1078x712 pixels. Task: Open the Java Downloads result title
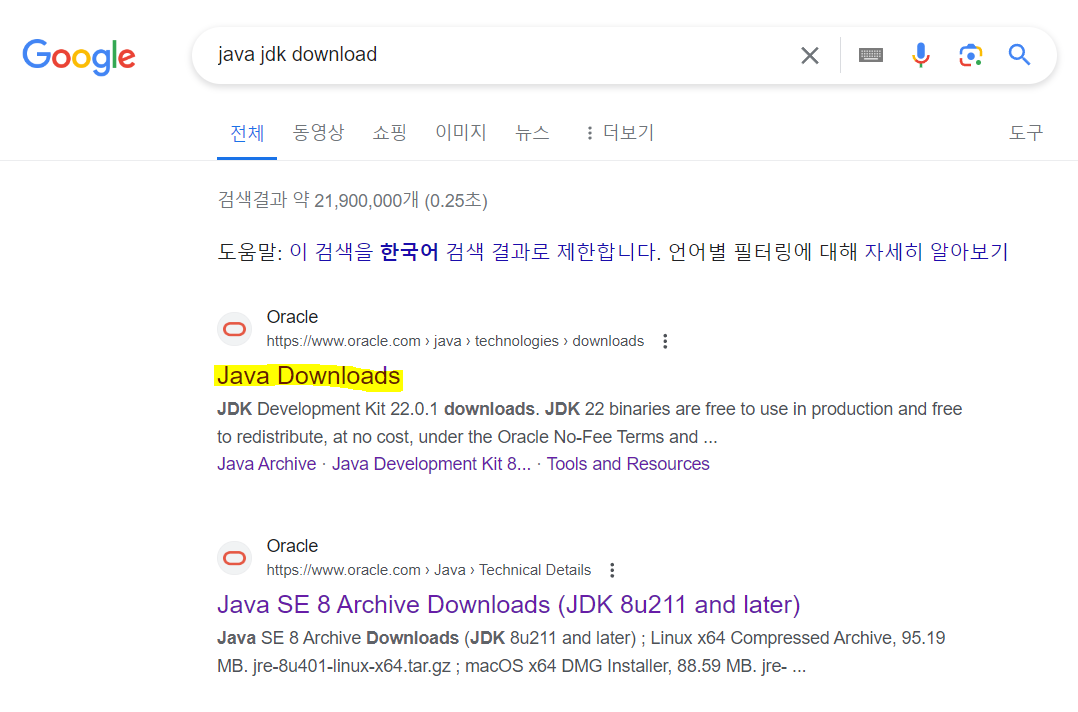[x=309, y=377]
